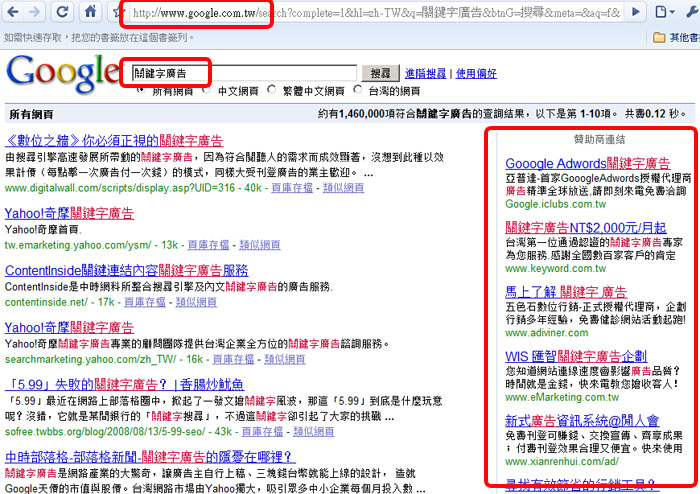Open cached page for searchmarketing.yahoo.com result
Image resolution: width=700 pixels, height=494 pixels.
point(233,359)
